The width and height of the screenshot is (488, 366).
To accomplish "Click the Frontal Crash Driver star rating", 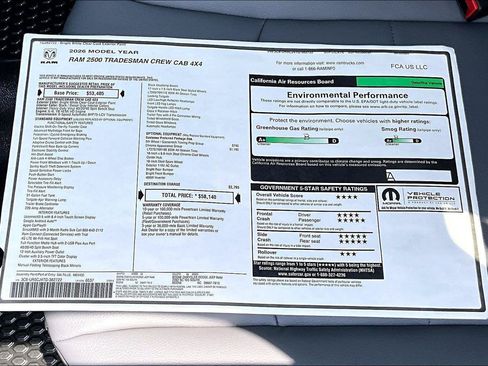I will click(x=348, y=215).
